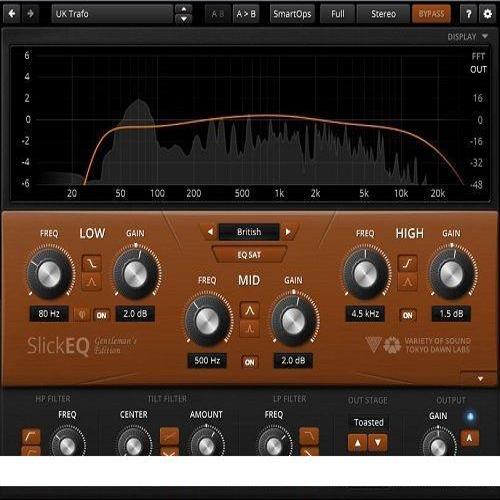
Task: Select the high shelf filter shape icon
Action: 407,263
